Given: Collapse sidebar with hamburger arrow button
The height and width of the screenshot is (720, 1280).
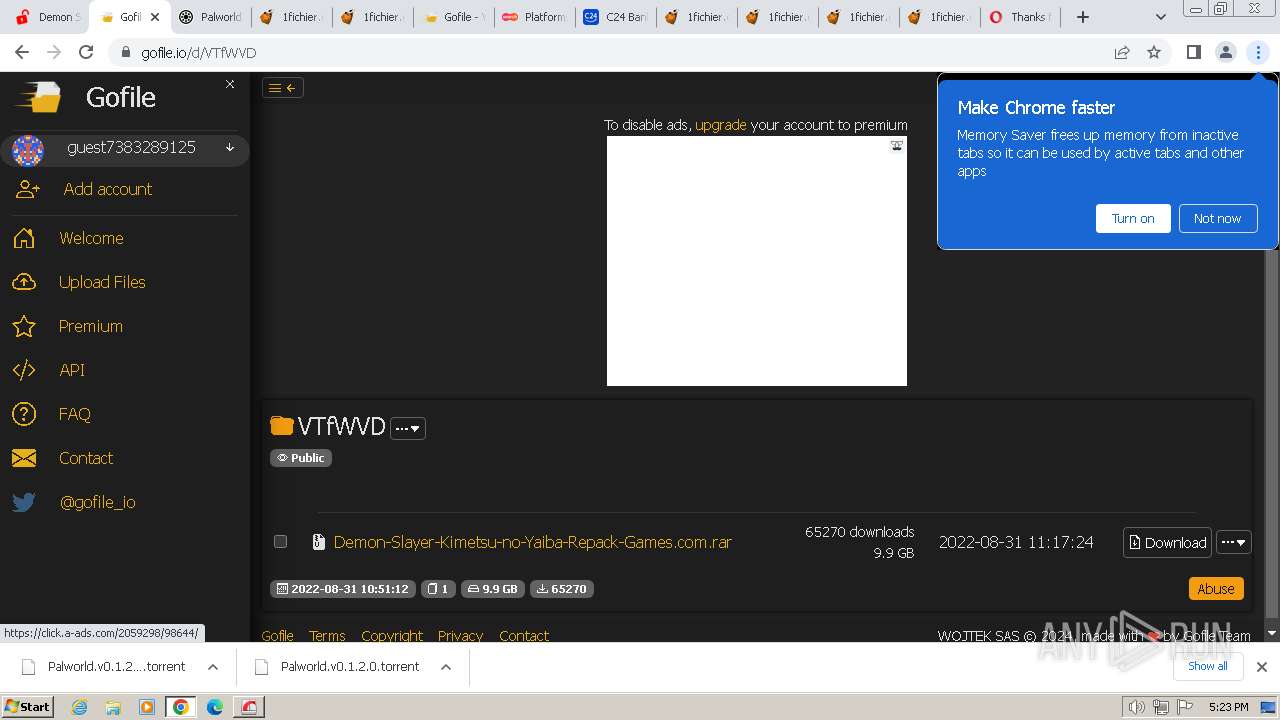Looking at the screenshot, I should point(282,88).
